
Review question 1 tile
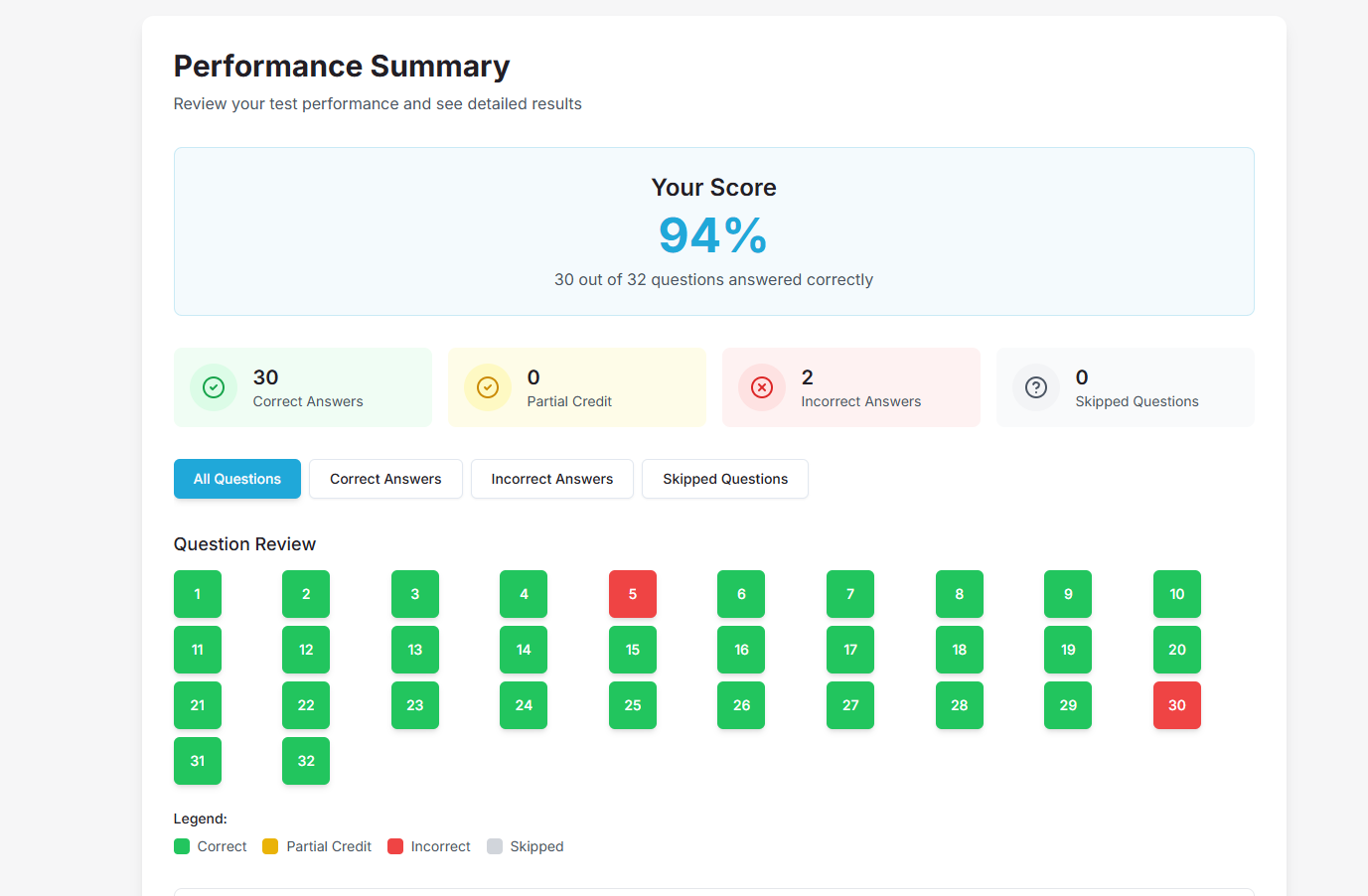198,594
